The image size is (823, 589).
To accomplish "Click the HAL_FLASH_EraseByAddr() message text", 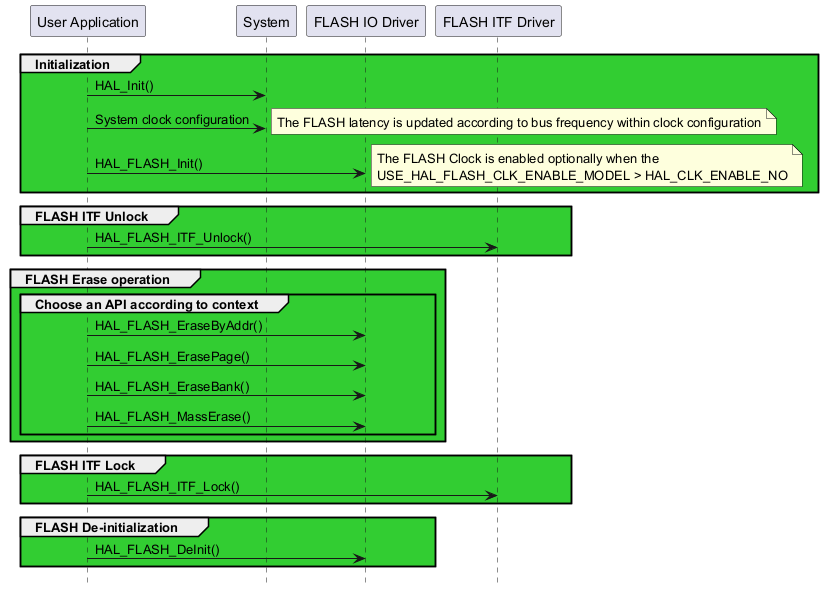I will [178, 326].
